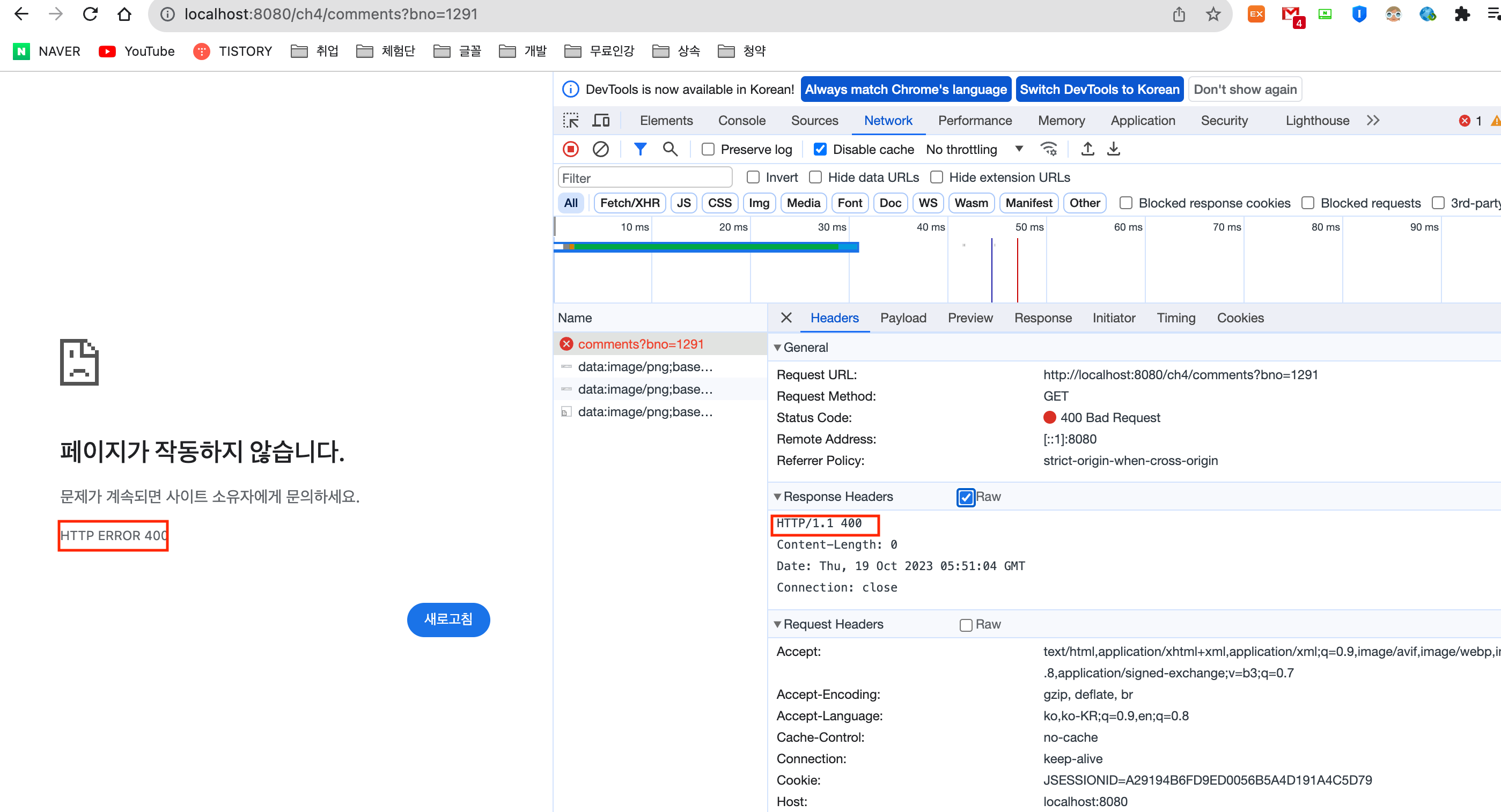The width and height of the screenshot is (1501, 812).
Task: Open the network conditions wifi icon
Action: pos(1048,150)
